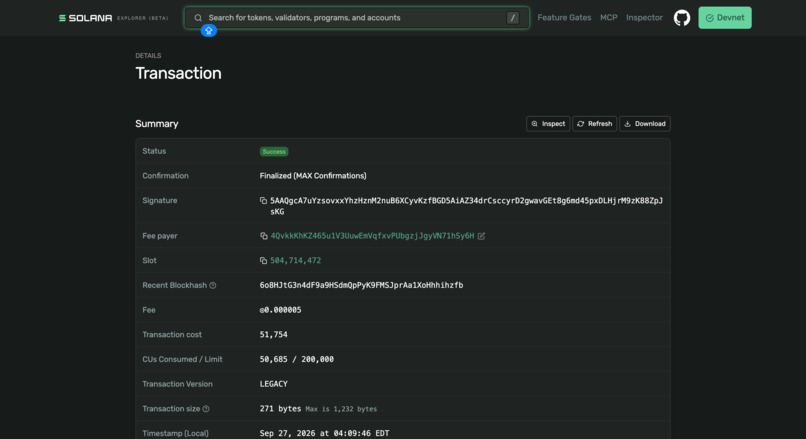Copy the transaction signature
The height and width of the screenshot is (439, 806).
[263, 200]
